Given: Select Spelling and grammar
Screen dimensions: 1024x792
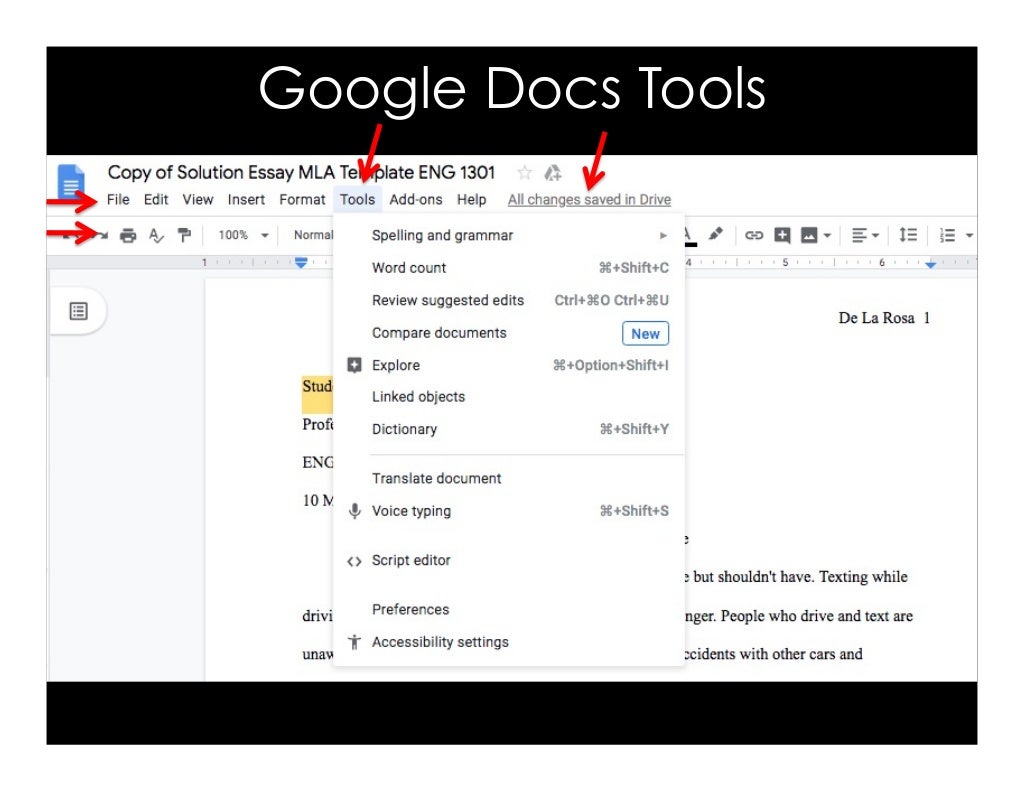Looking at the screenshot, I should 509,235.
